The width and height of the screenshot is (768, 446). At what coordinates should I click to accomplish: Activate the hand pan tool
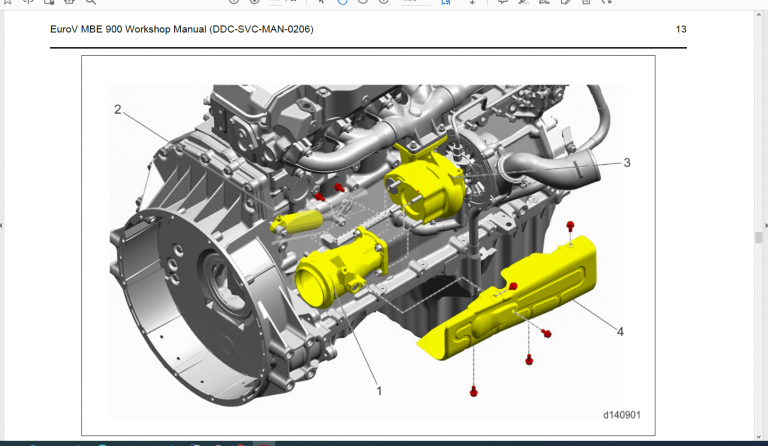(x=343, y=2)
